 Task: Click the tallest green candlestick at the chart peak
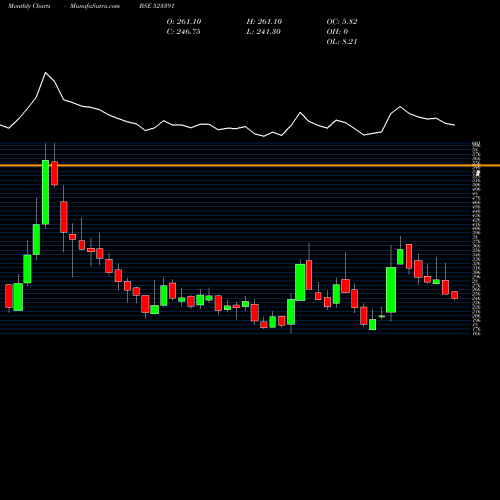[45, 192]
